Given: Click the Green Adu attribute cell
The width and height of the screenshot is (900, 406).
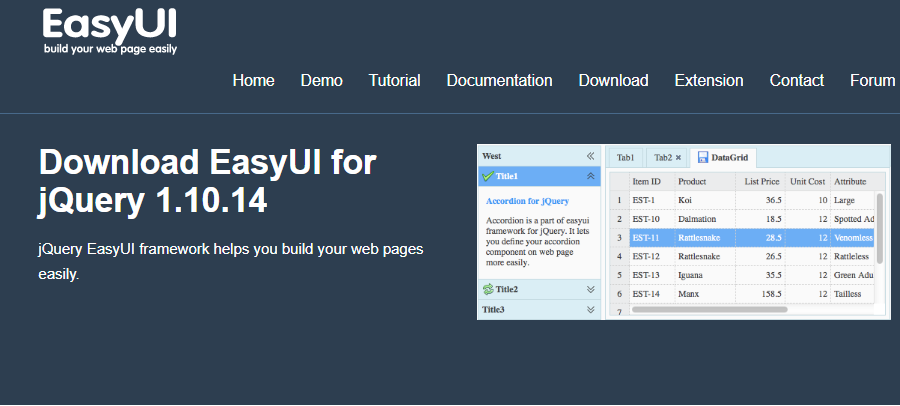Looking at the screenshot, I should pyautogui.click(x=852, y=275).
